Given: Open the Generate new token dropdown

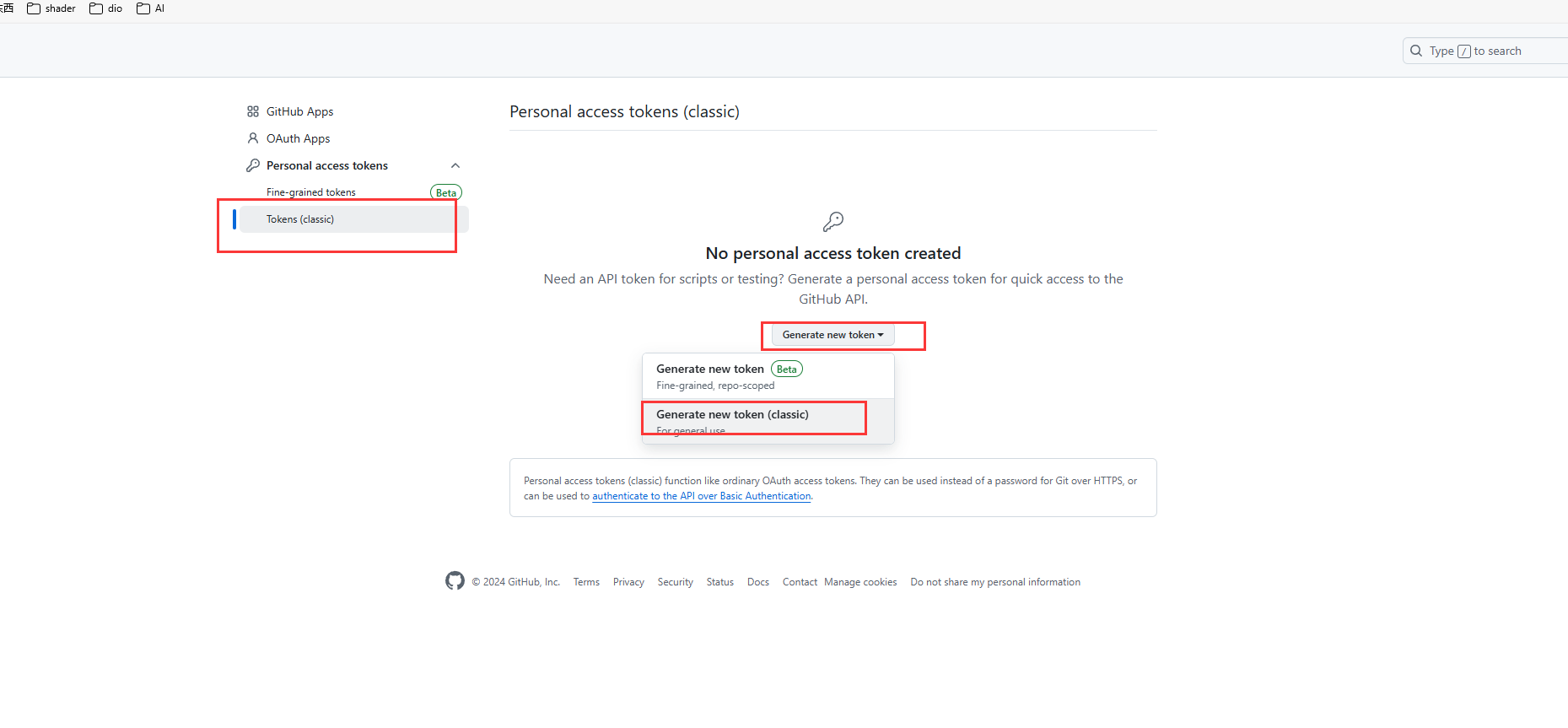Looking at the screenshot, I should (x=832, y=335).
